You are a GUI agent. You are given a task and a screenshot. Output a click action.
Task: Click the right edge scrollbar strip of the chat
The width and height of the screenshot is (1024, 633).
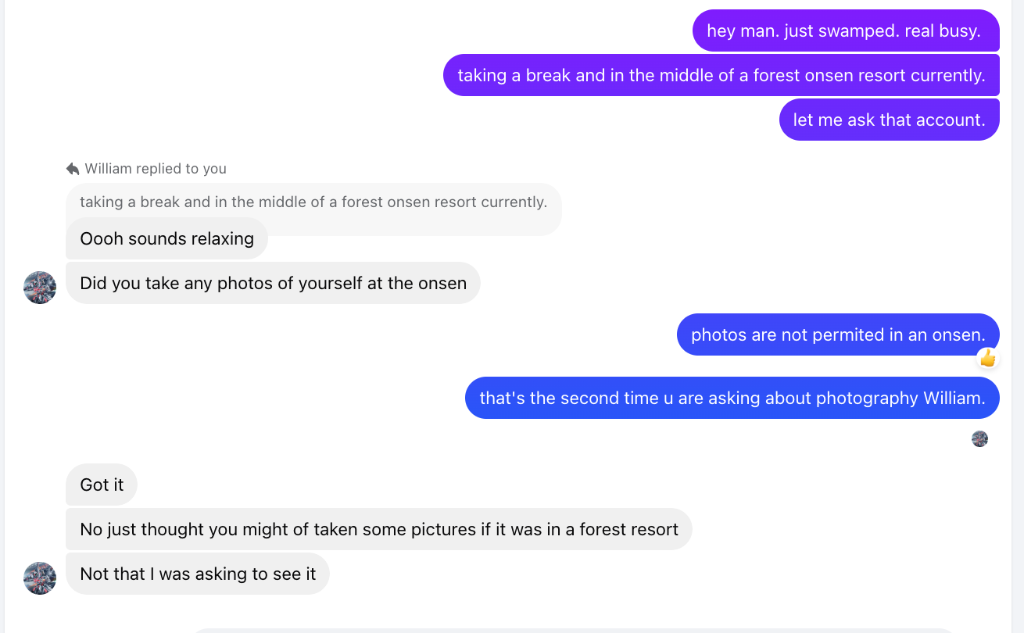(x=1017, y=316)
